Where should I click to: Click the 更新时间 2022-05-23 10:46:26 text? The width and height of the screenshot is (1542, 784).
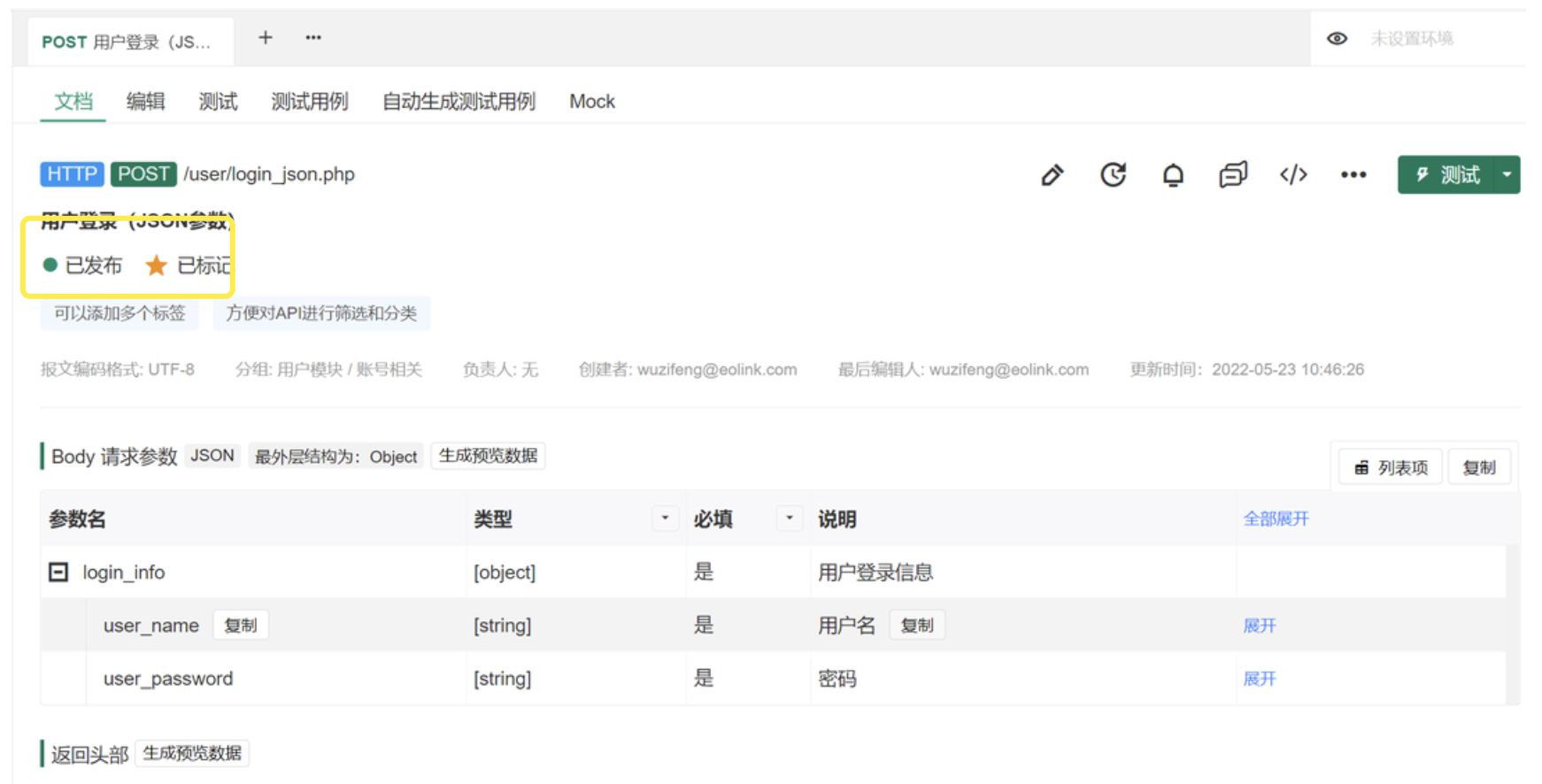(1247, 370)
